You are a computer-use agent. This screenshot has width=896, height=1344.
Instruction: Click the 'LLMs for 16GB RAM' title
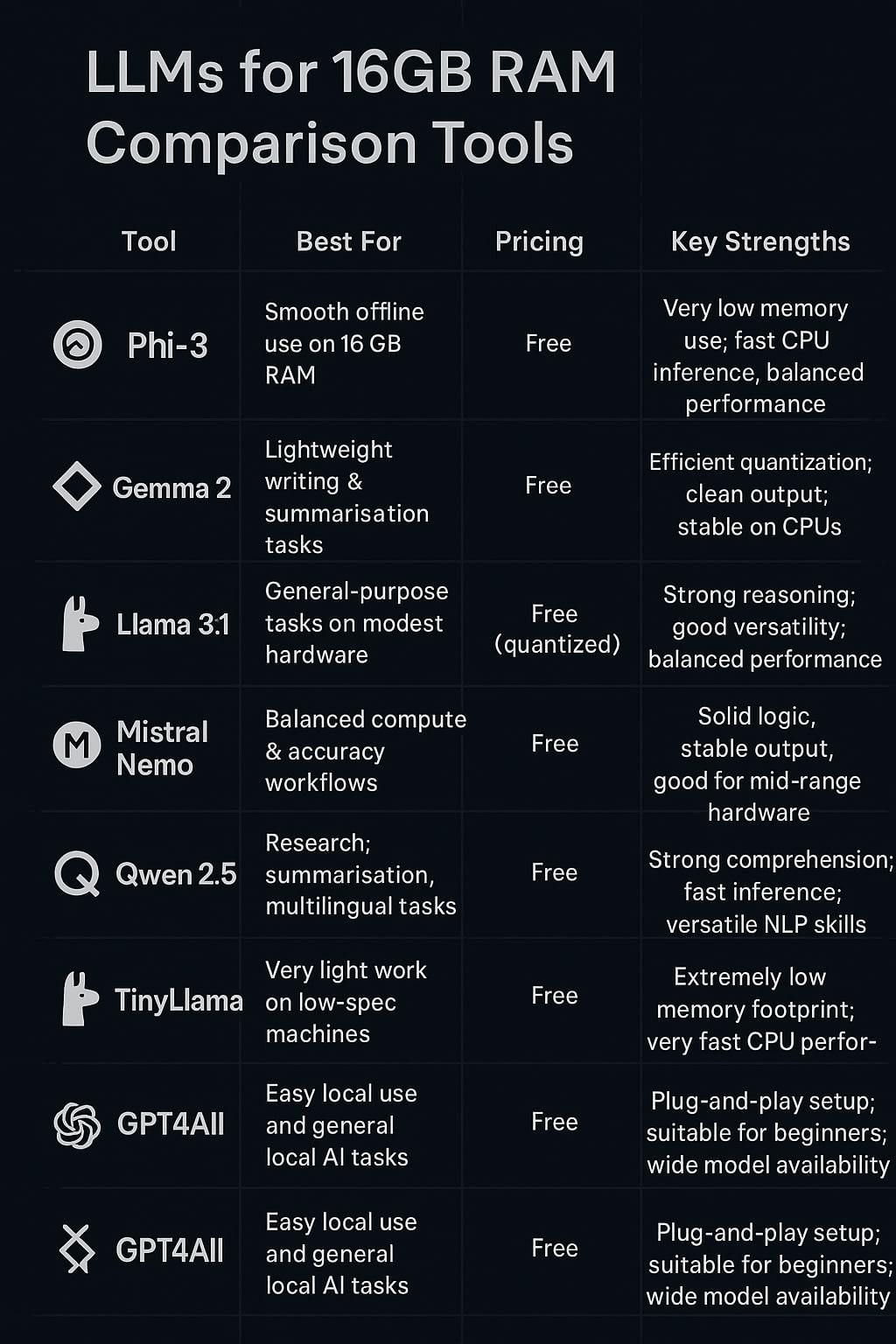[351, 72]
